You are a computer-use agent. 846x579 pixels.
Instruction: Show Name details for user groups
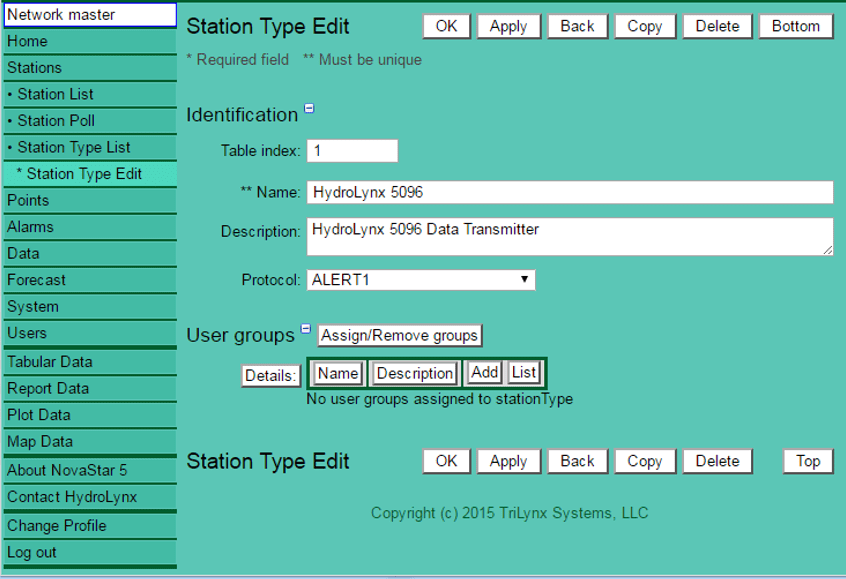pyautogui.click(x=337, y=373)
